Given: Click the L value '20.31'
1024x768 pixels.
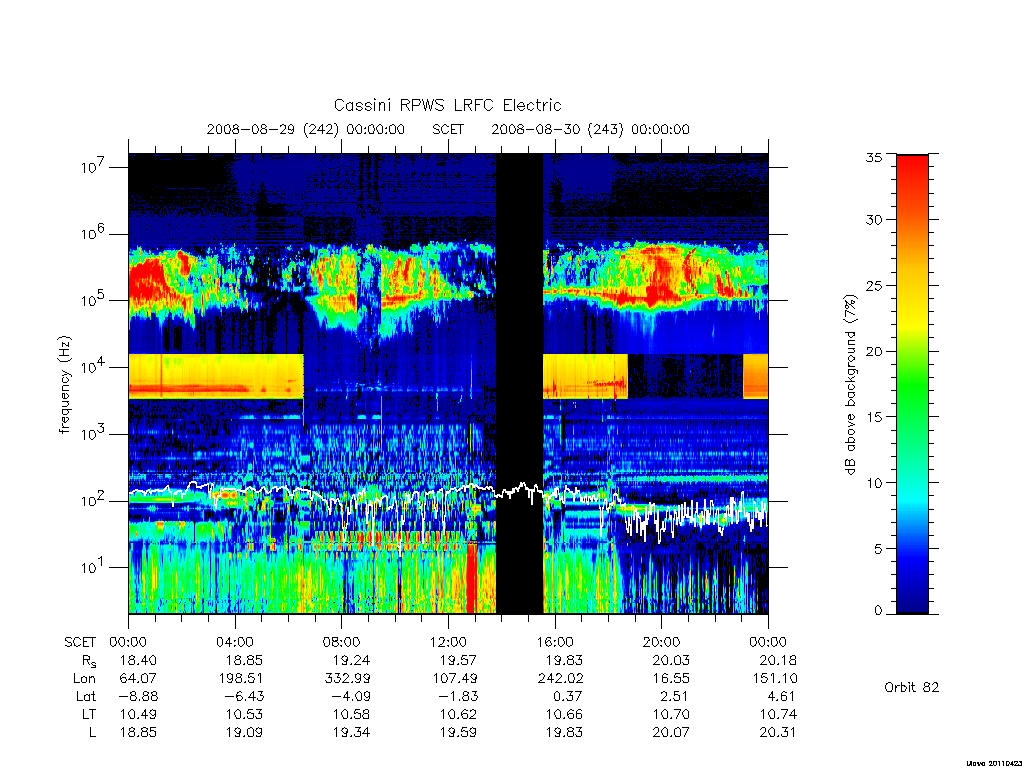Looking at the screenshot, I should (x=778, y=733).
